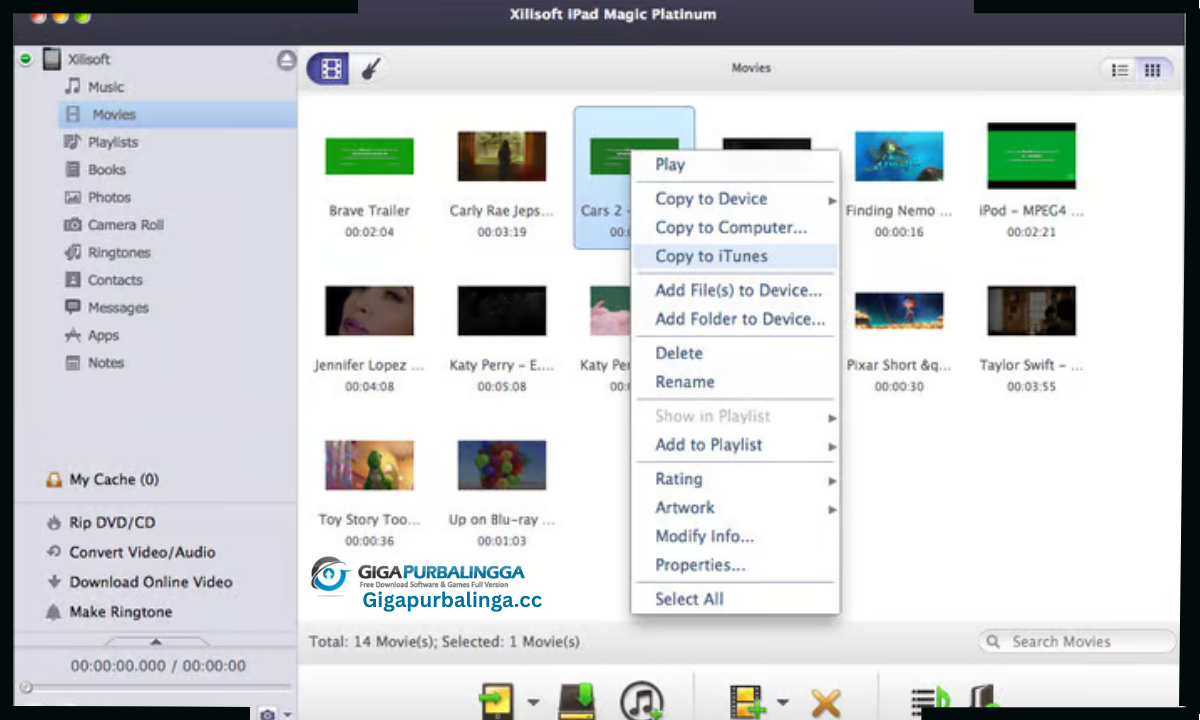Image resolution: width=1200 pixels, height=720 pixels.
Task: Click the delete X toolbar icon
Action: pos(826,703)
